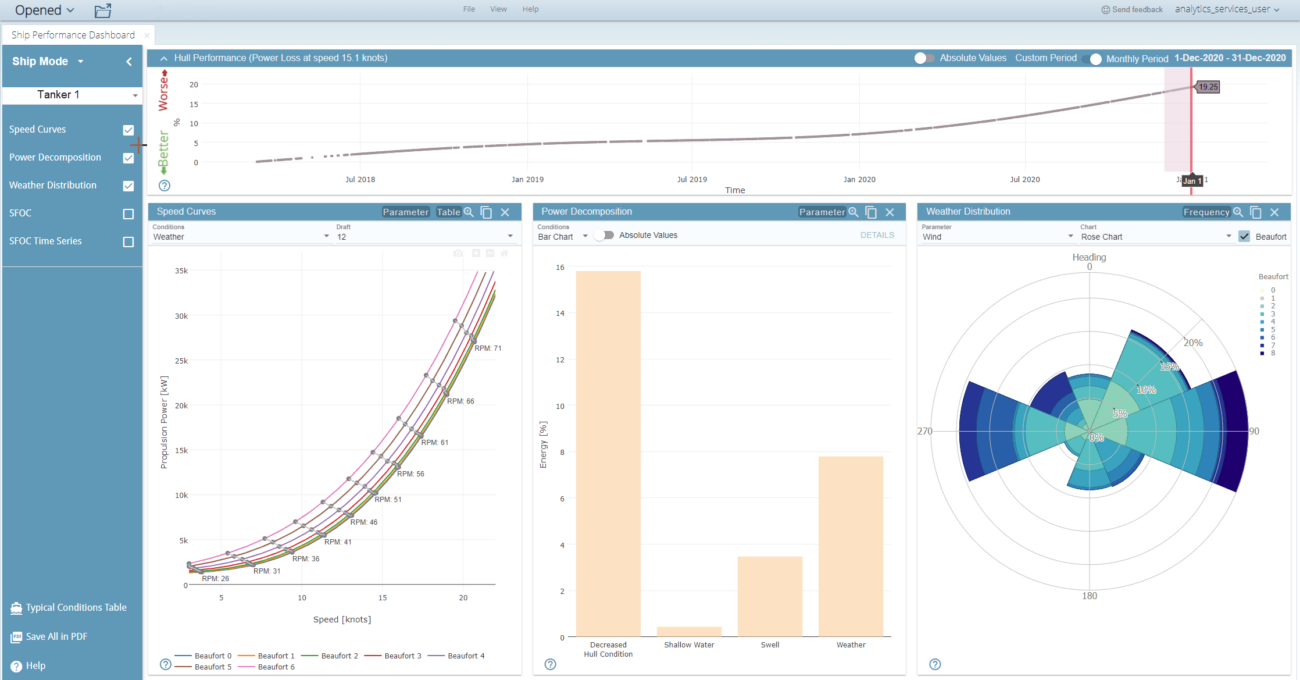Click the copy icon on Power Decomposition header

click(x=870, y=212)
